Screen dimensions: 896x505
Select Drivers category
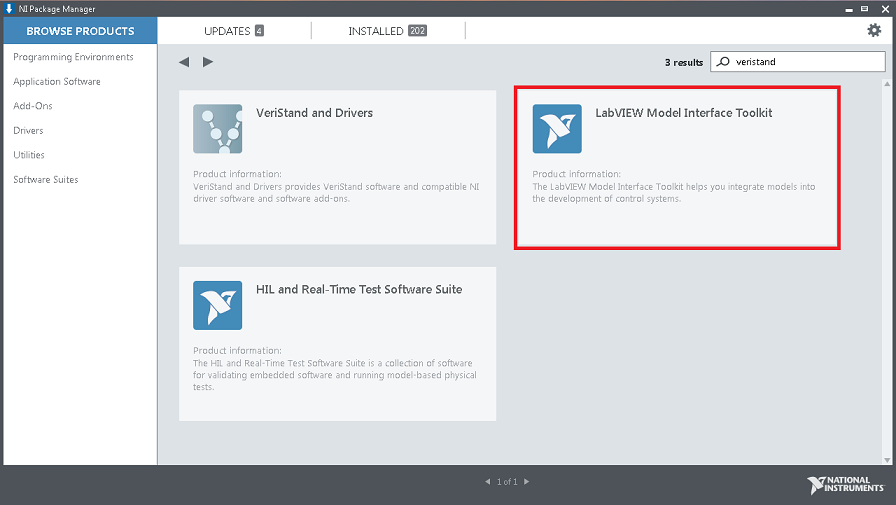pos(28,130)
